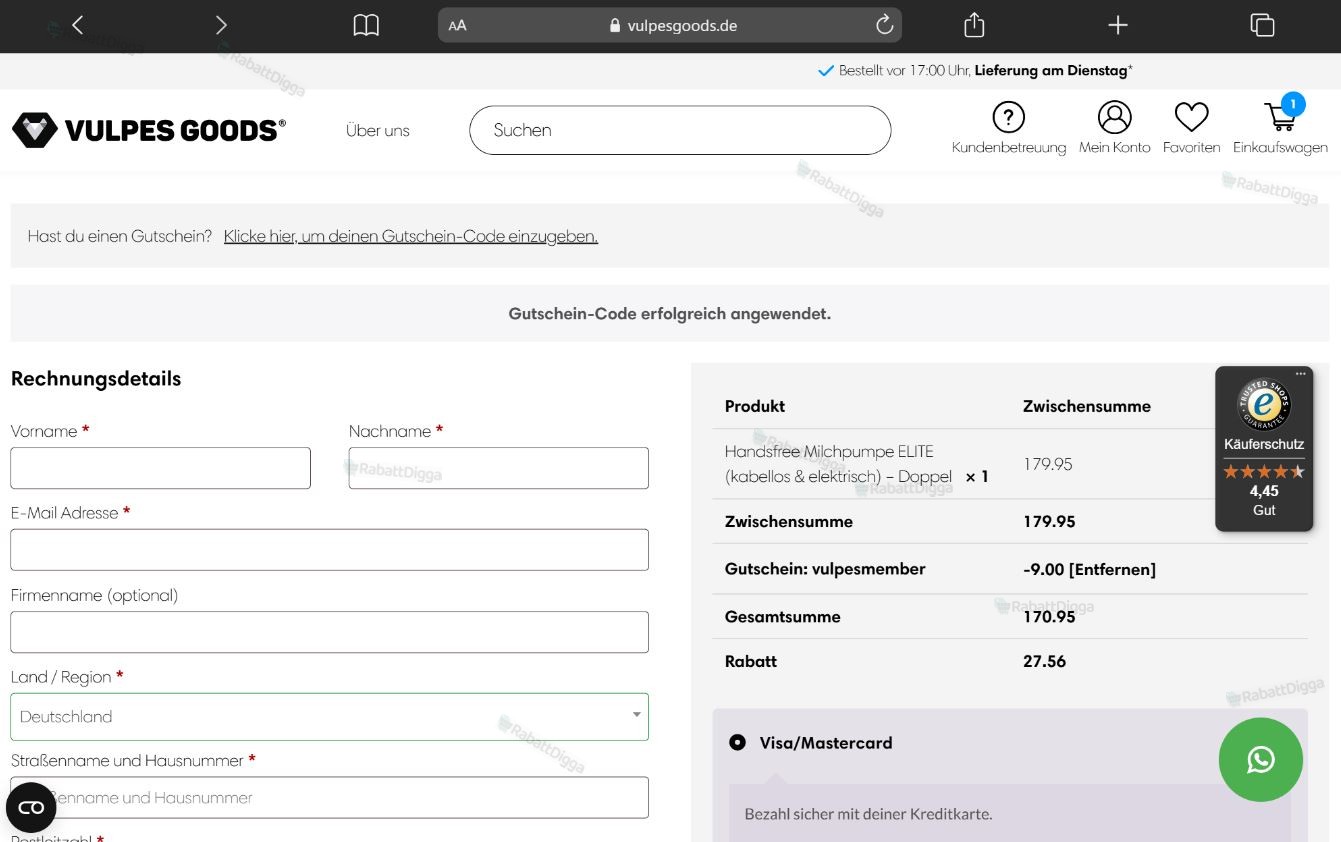The height and width of the screenshot is (842, 1341).
Task: Open the Safari share sheet icon
Action: click(974, 25)
